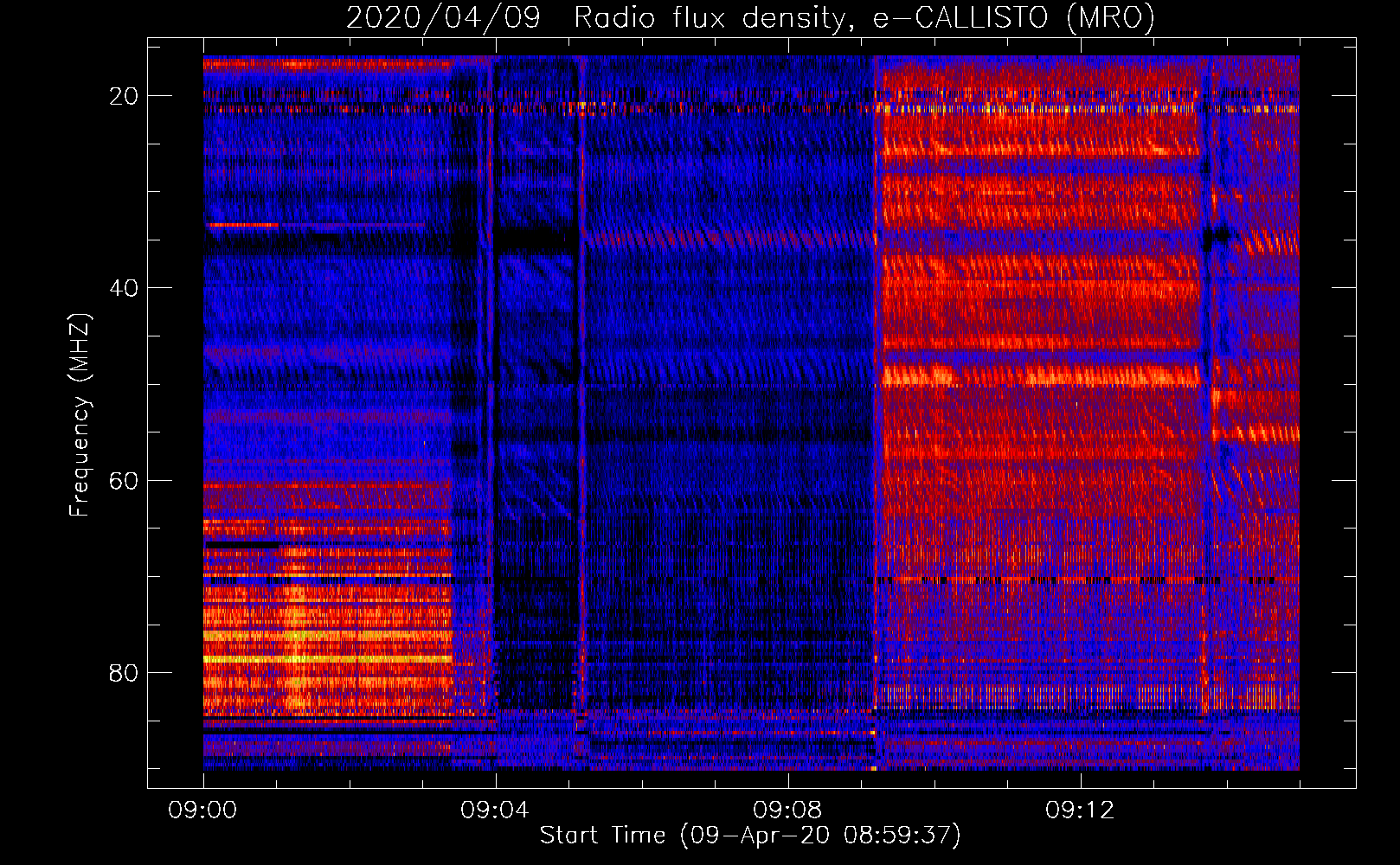Select the 'Frequency (MHZ)' y-axis label

click(x=80, y=414)
